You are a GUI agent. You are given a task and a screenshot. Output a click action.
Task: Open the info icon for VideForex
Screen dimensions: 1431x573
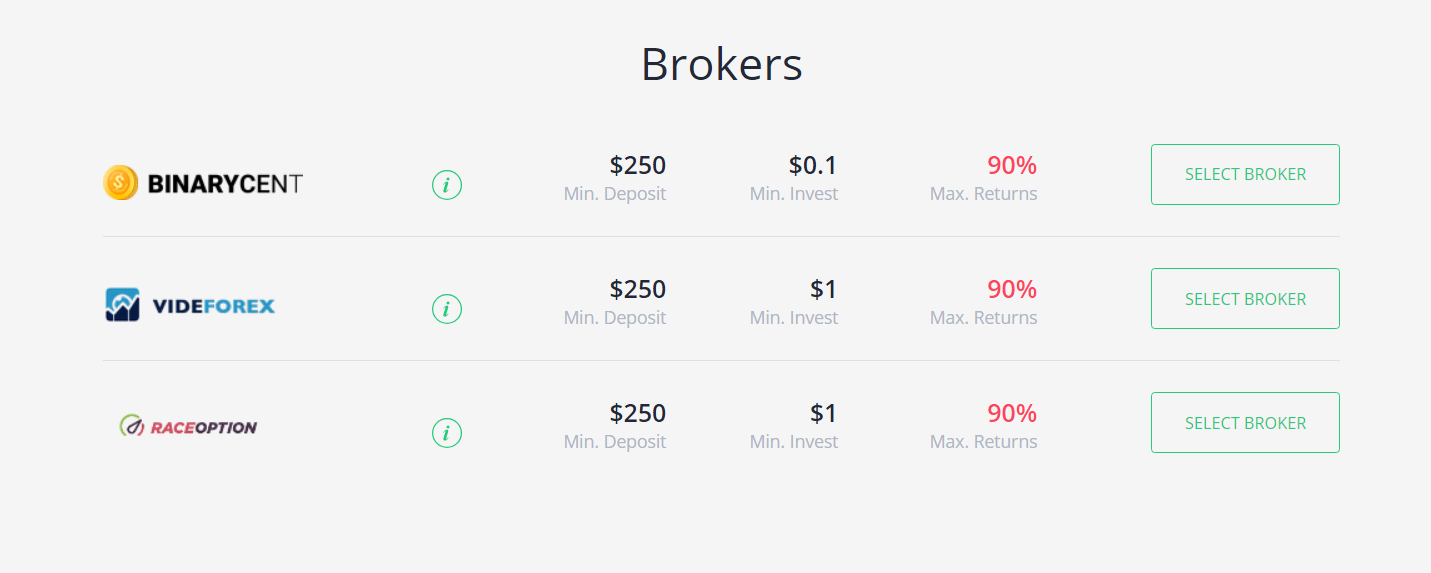447,309
